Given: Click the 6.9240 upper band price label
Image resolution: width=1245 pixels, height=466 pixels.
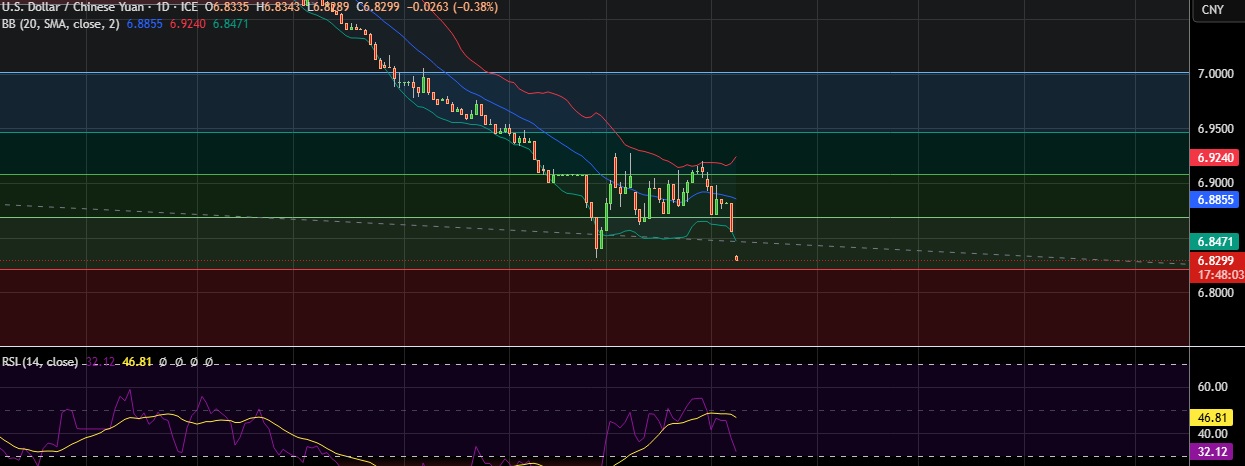Looking at the screenshot, I should pos(1213,158).
